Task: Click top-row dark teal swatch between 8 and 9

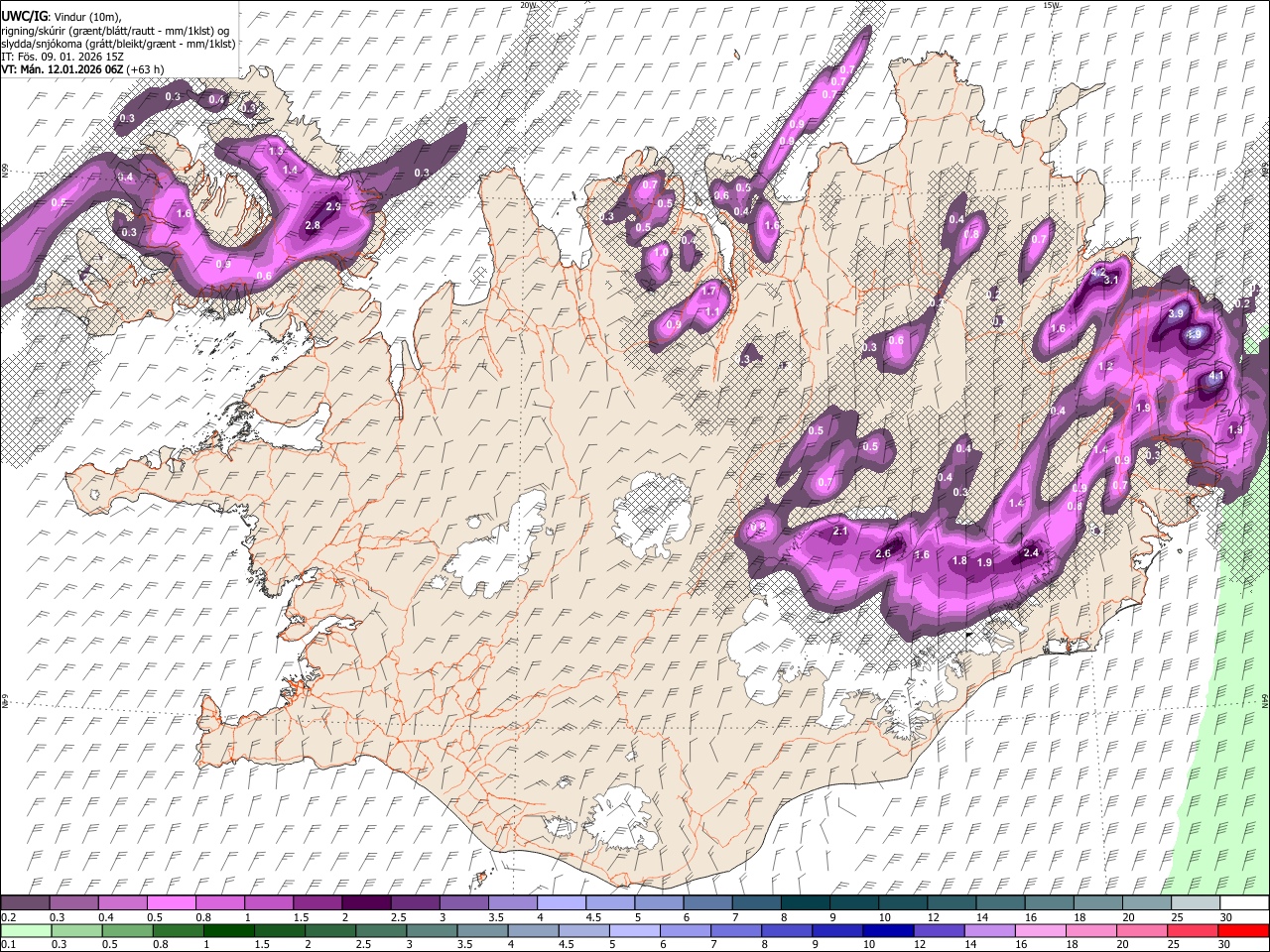Action: [806, 902]
